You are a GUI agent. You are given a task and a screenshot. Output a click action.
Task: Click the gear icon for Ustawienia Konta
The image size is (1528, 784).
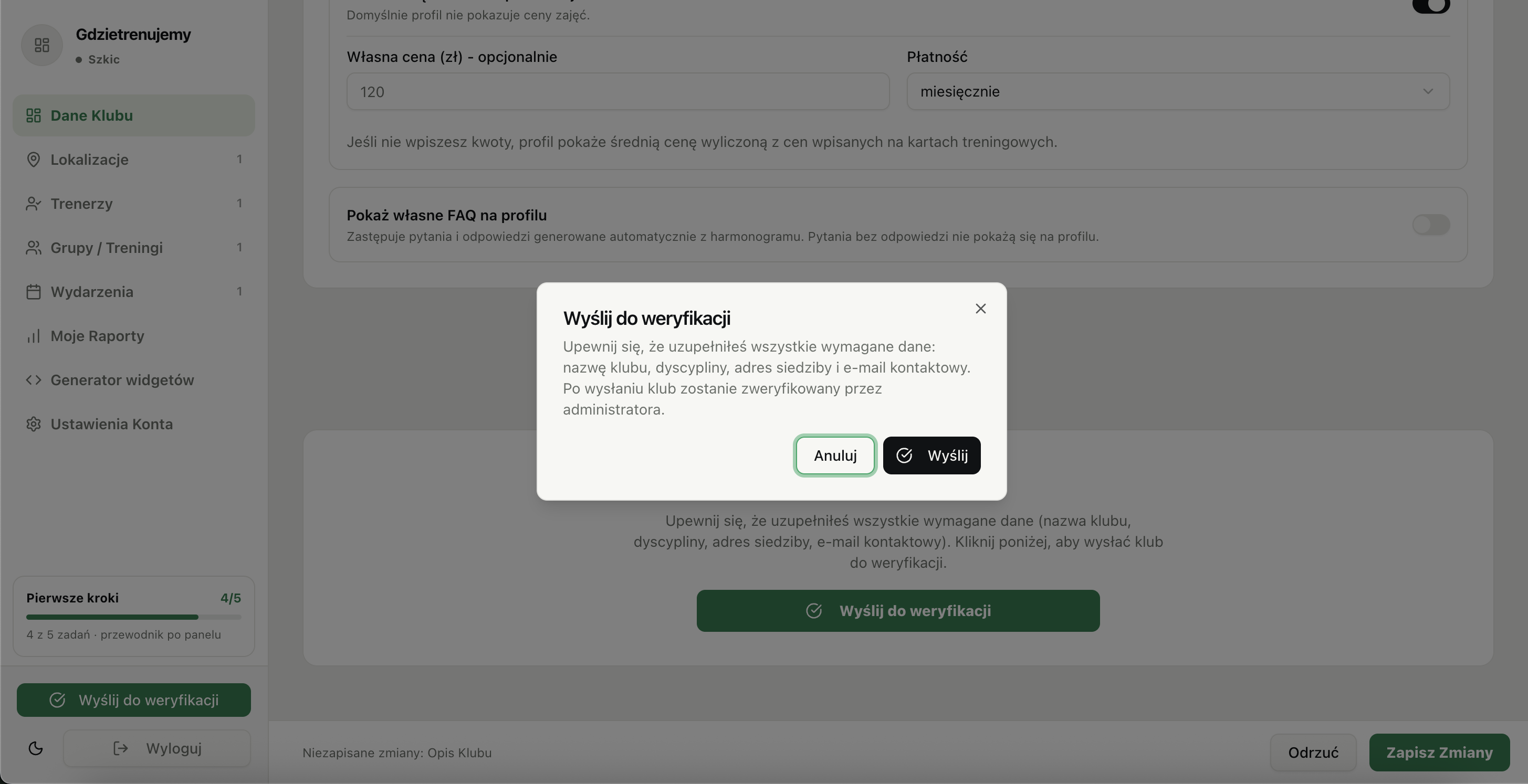point(34,425)
